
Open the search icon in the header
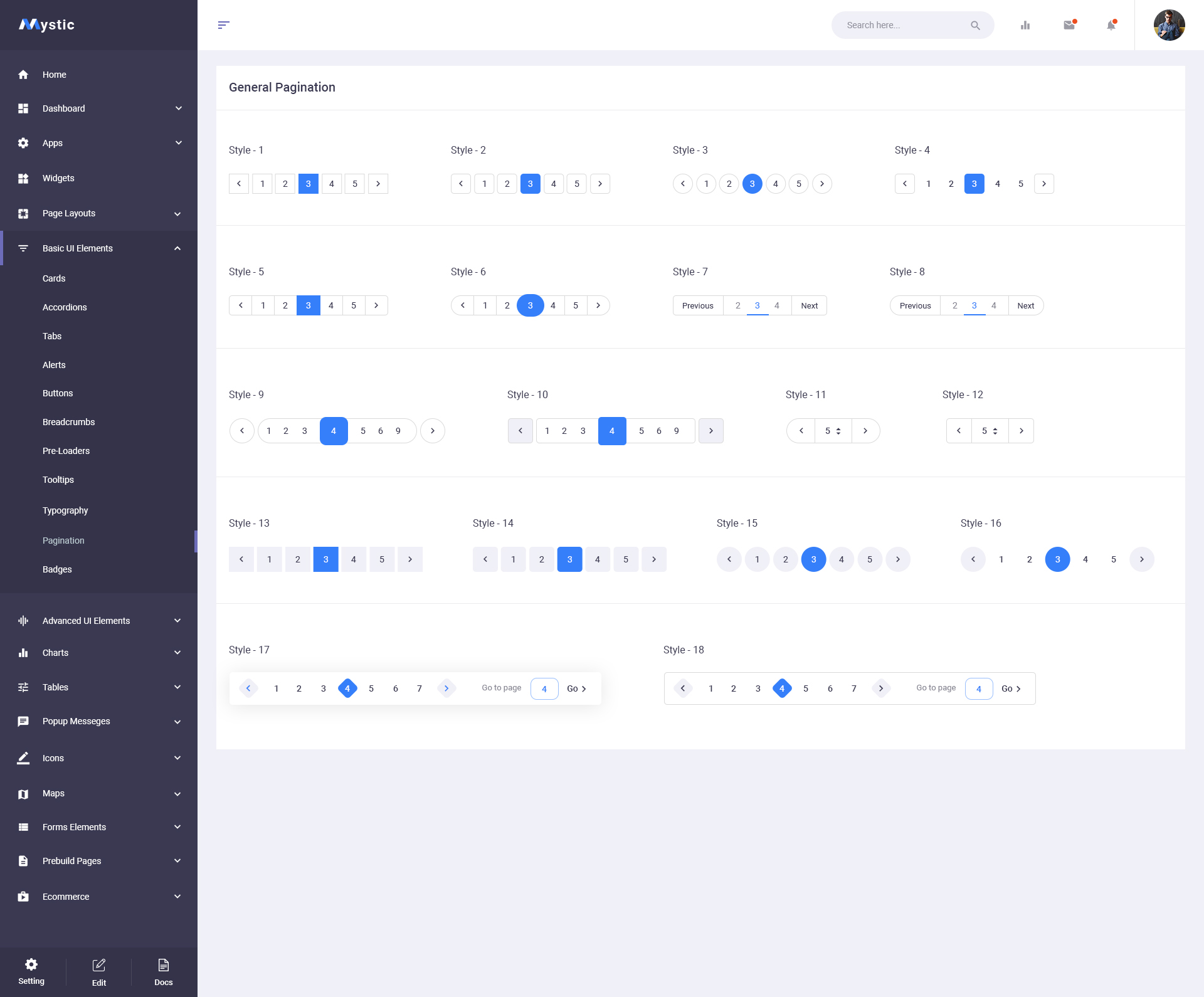[976, 25]
